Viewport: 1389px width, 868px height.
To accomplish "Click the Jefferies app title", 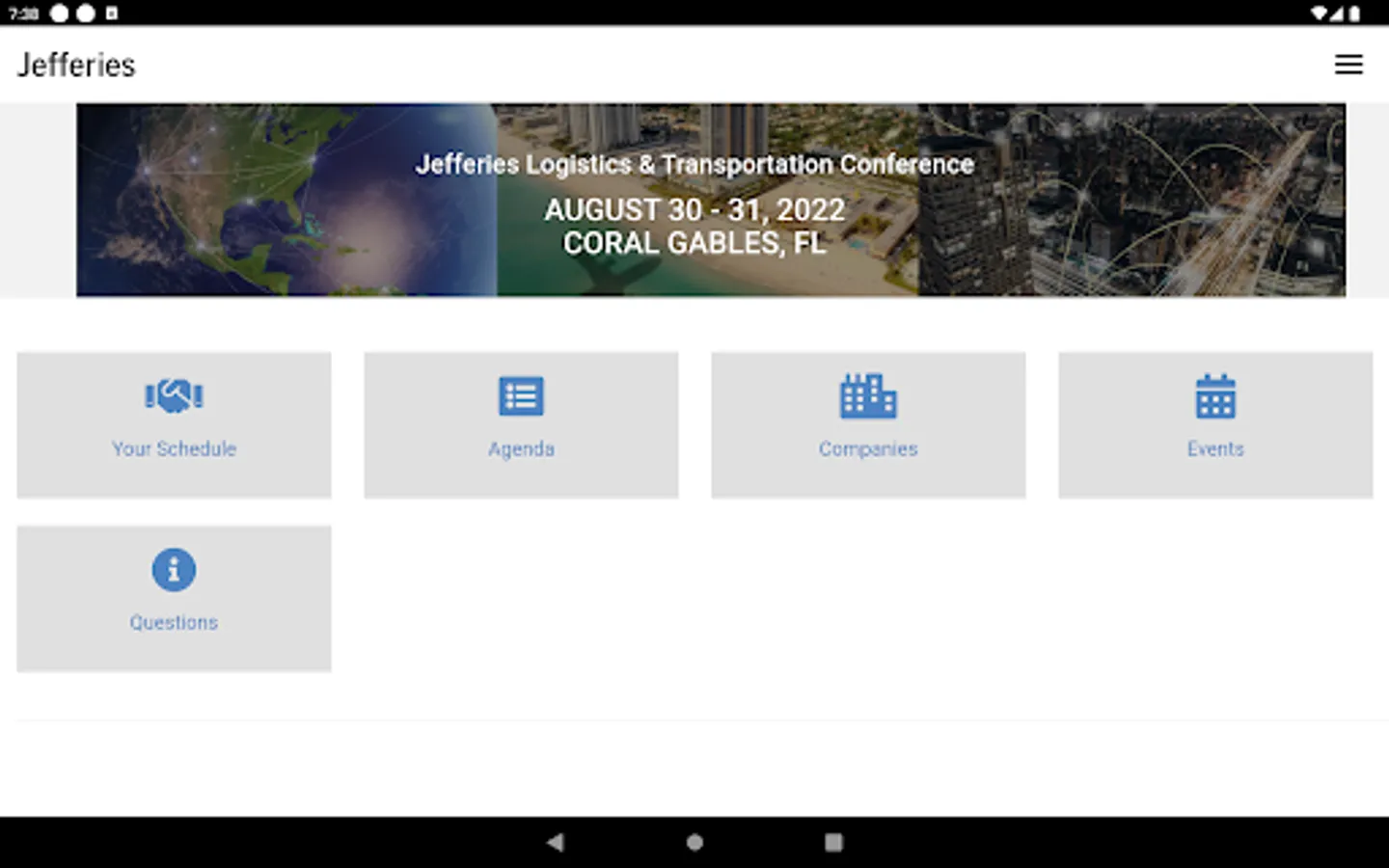I will [x=76, y=65].
